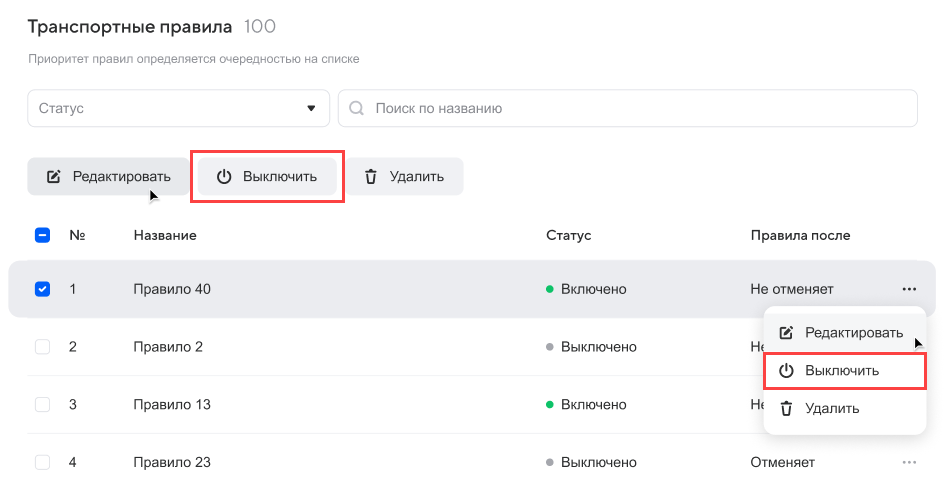Click the power icon in the toolbar Выключить button
951x484 pixels.
tap(224, 177)
